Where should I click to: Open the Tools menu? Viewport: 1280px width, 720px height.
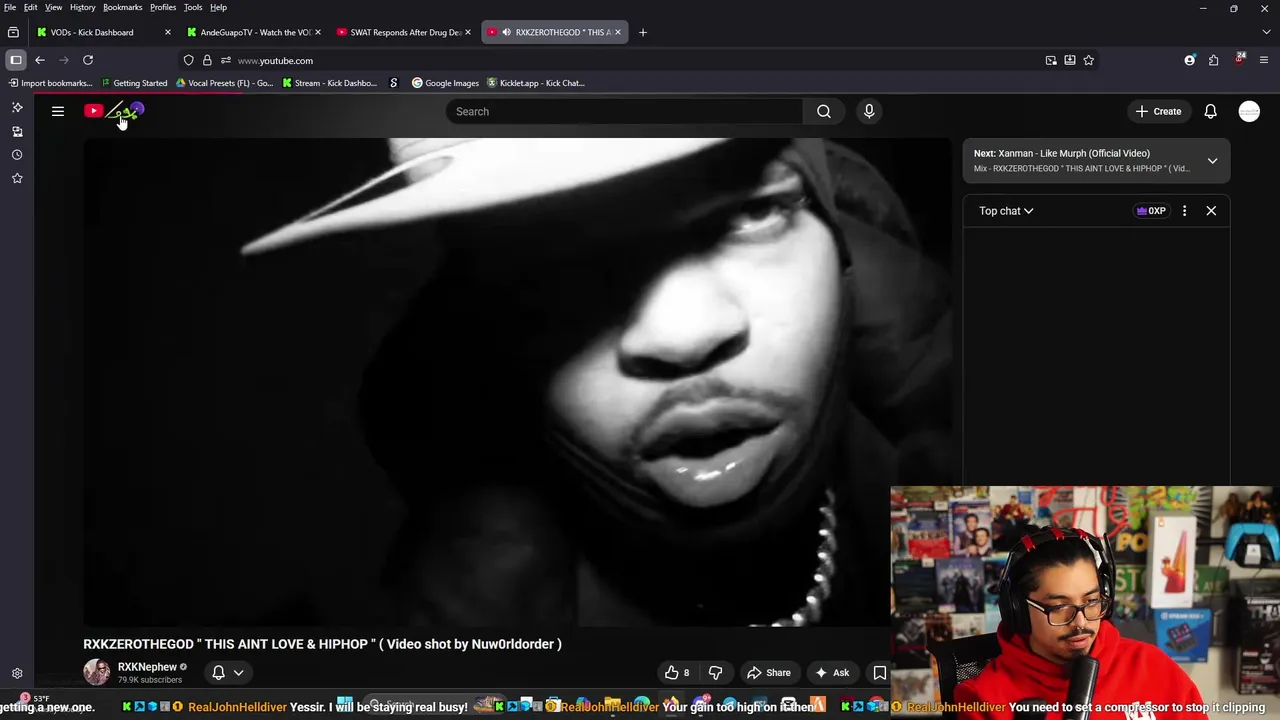[193, 7]
